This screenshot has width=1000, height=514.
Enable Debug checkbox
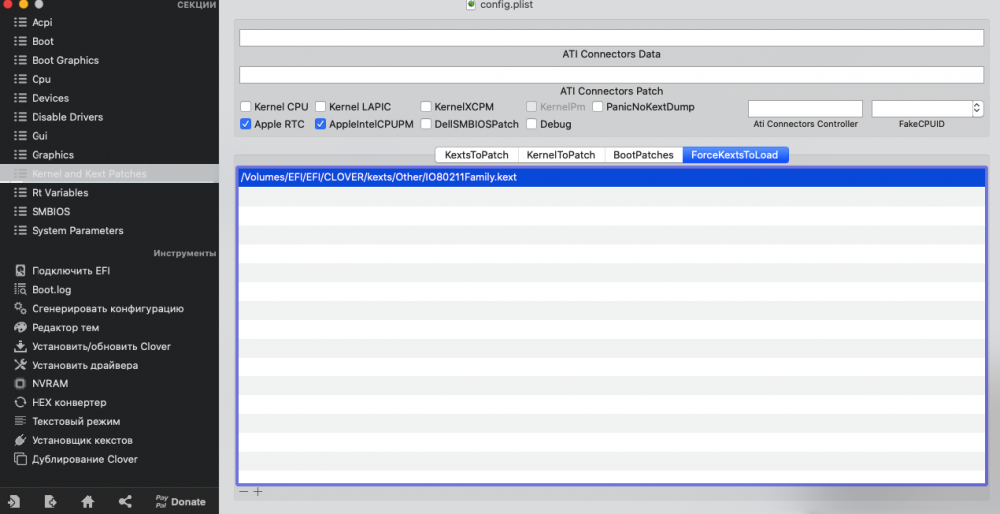pyautogui.click(x=532, y=124)
